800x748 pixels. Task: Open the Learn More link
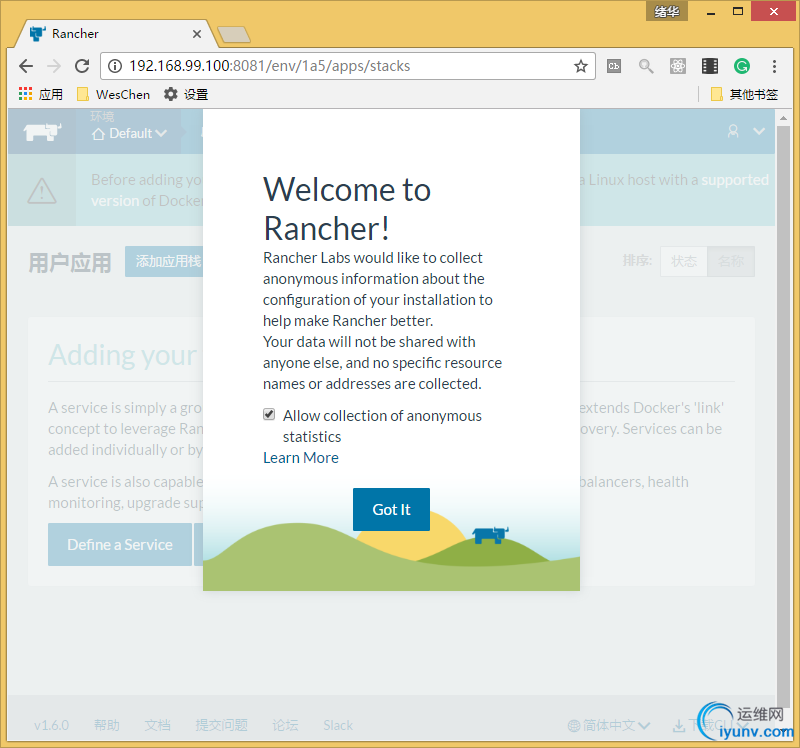(x=301, y=458)
